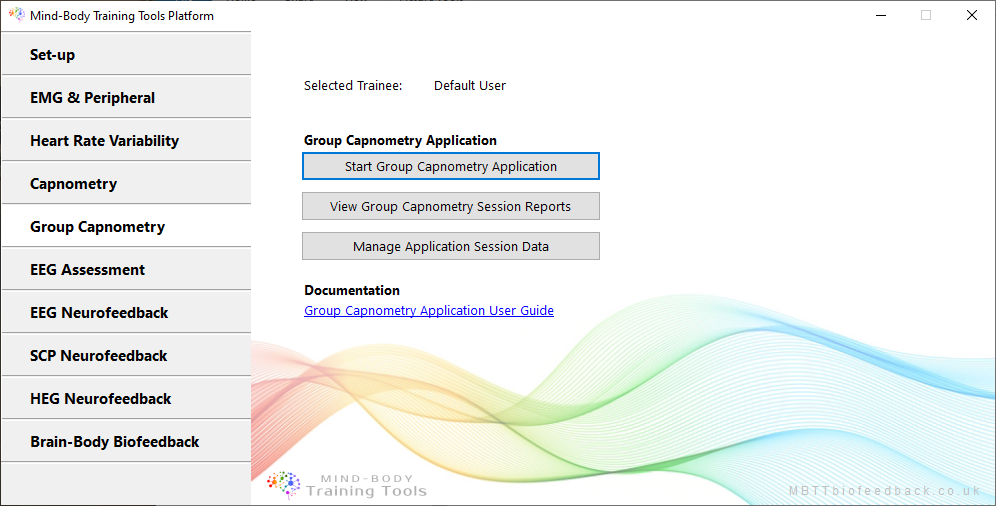Click the 'Default User' trainee name
This screenshot has width=996, height=506.
[x=470, y=86]
